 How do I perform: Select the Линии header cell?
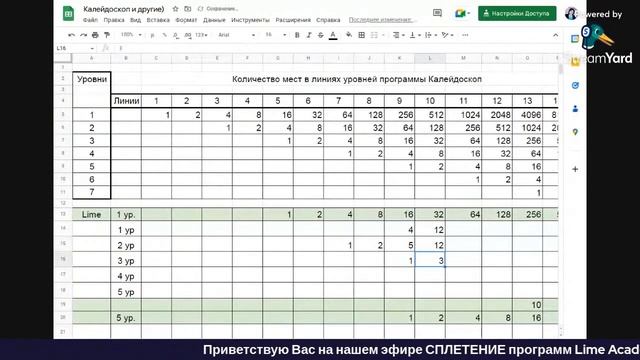126,101
